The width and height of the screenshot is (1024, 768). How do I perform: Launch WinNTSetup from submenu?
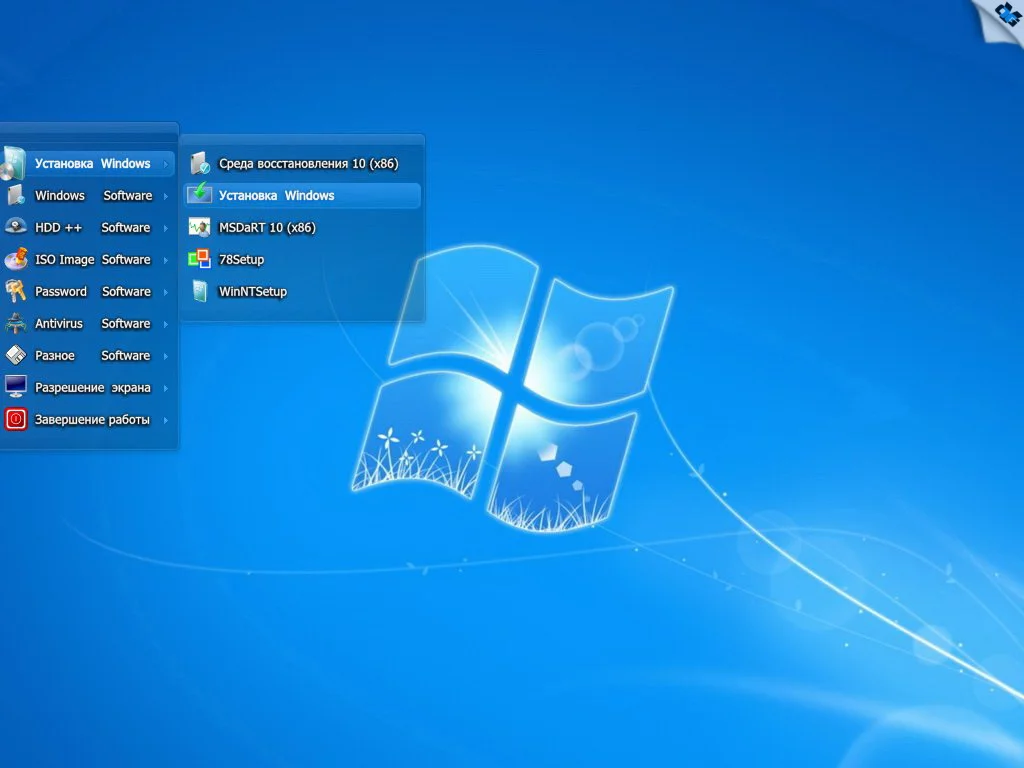pyautogui.click(x=302, y=291)
